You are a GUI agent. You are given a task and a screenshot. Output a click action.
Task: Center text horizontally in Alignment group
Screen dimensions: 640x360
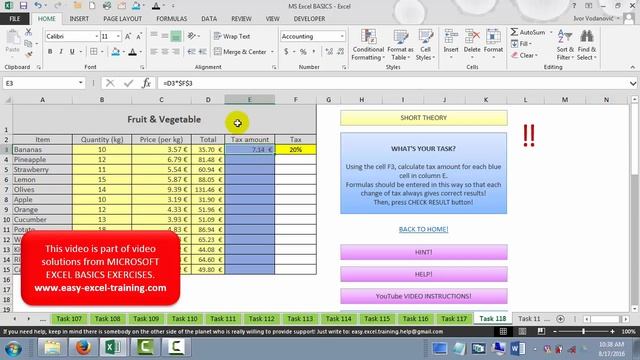(x=164, y=52)
